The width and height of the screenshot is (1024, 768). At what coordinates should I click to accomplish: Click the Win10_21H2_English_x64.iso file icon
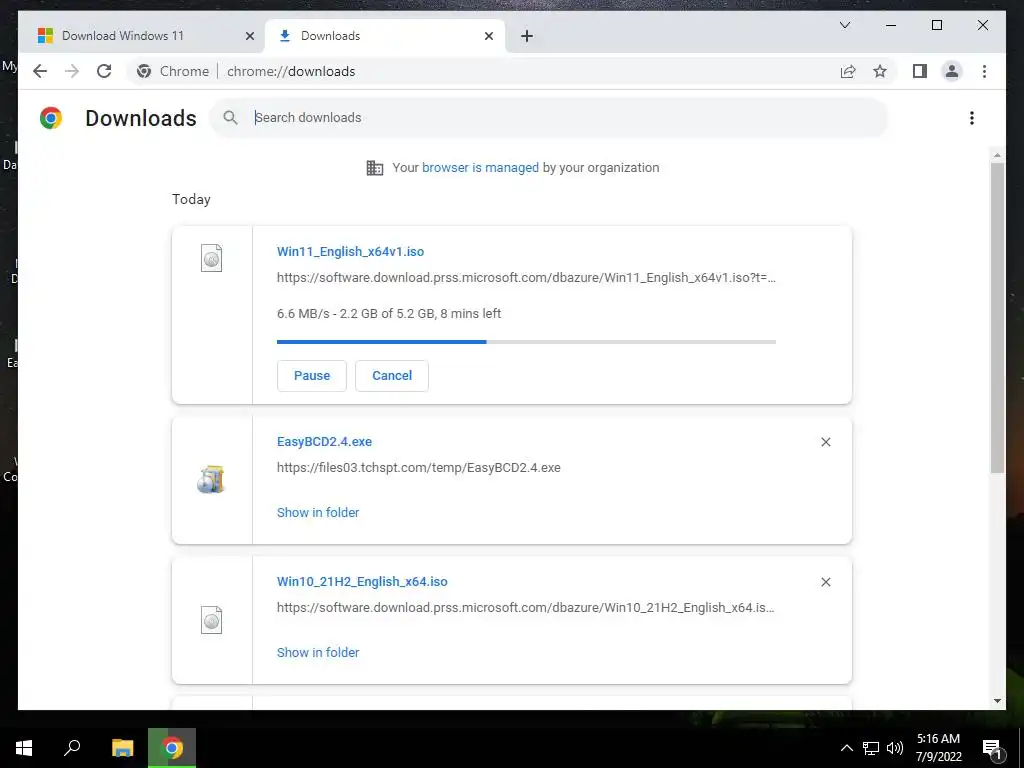tap(211, 620)
